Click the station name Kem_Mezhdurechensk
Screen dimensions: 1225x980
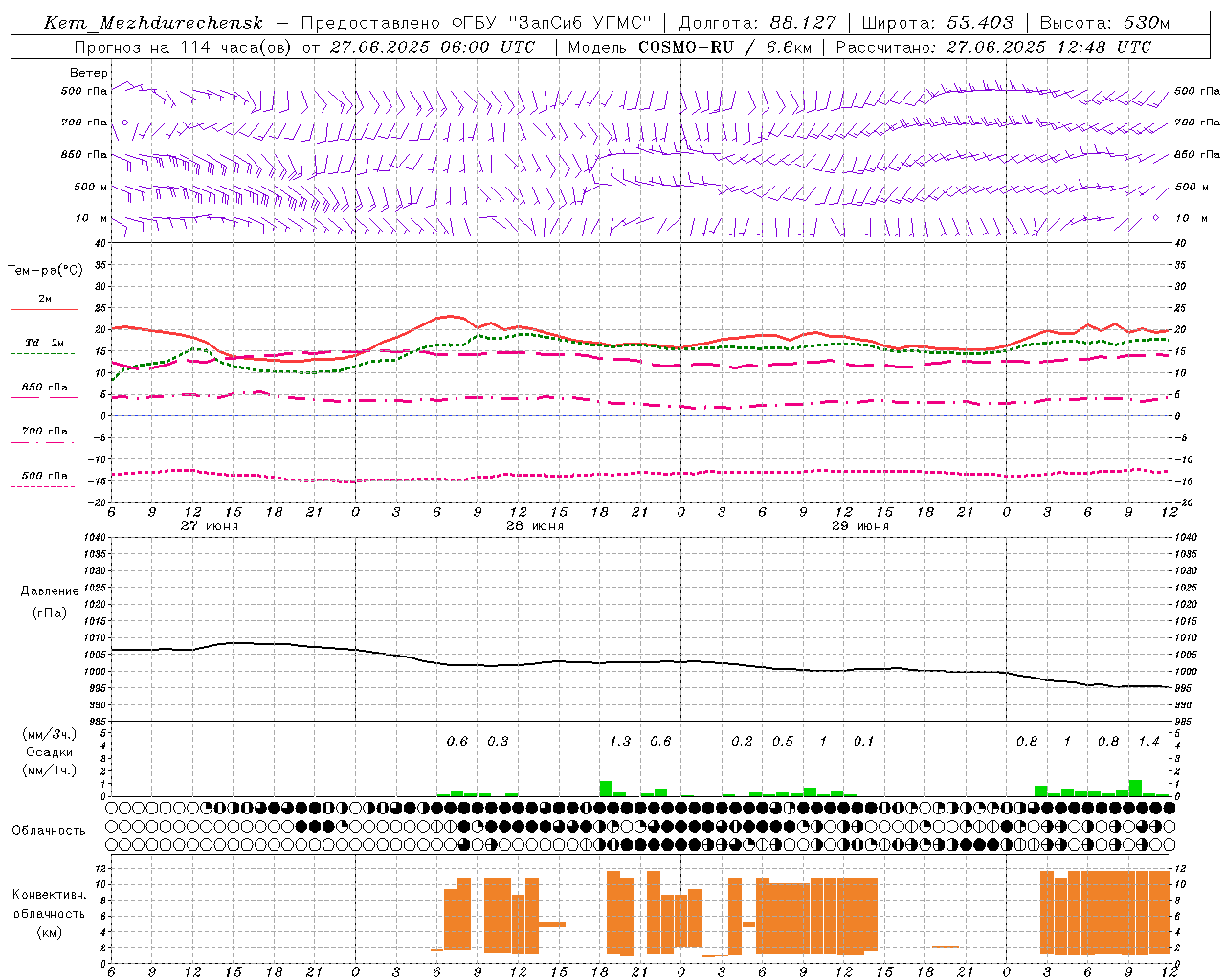pyautogui.click(x=153, y=24)
